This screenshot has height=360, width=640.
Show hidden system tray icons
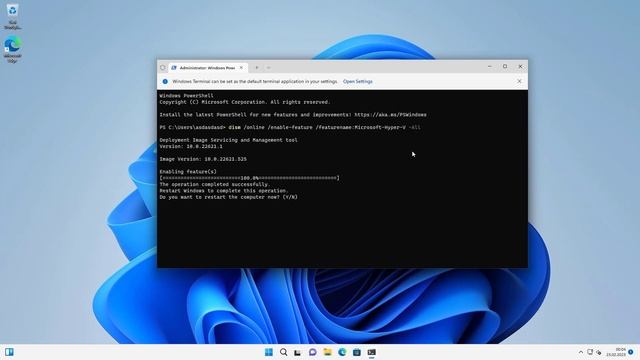tap(581, 352)
